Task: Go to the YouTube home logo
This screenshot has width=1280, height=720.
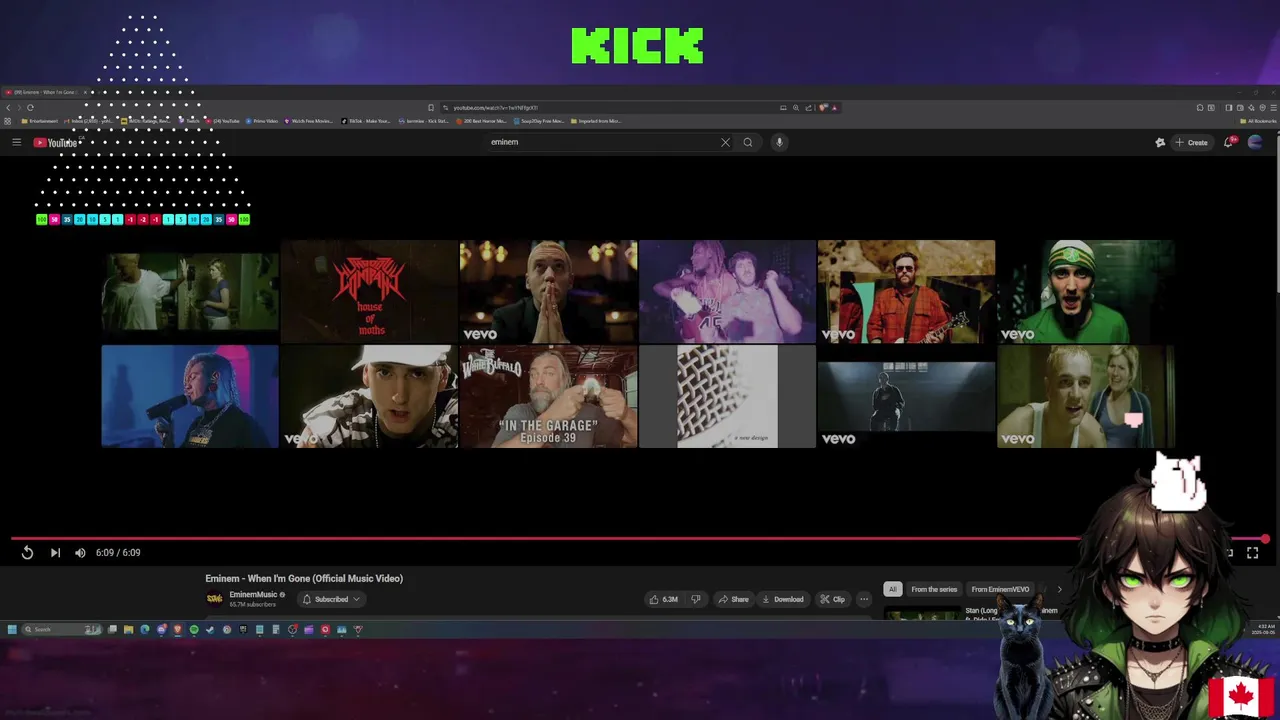Action: point(55,142)
